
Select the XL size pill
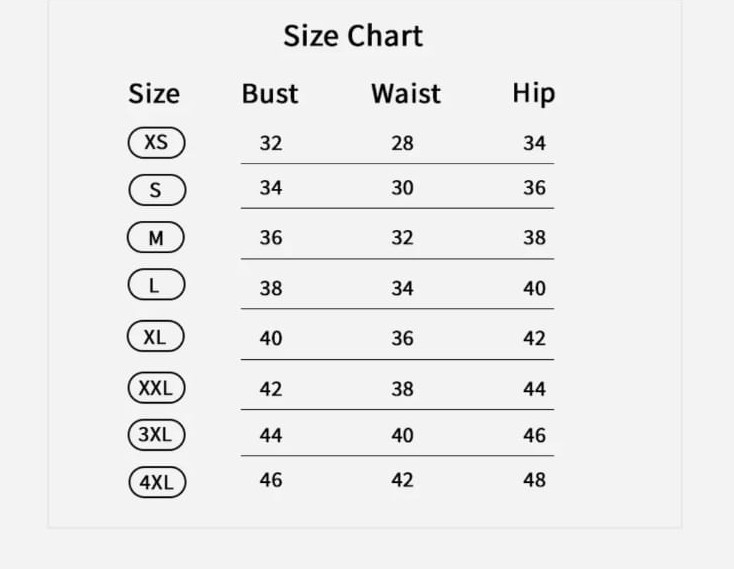156,337
